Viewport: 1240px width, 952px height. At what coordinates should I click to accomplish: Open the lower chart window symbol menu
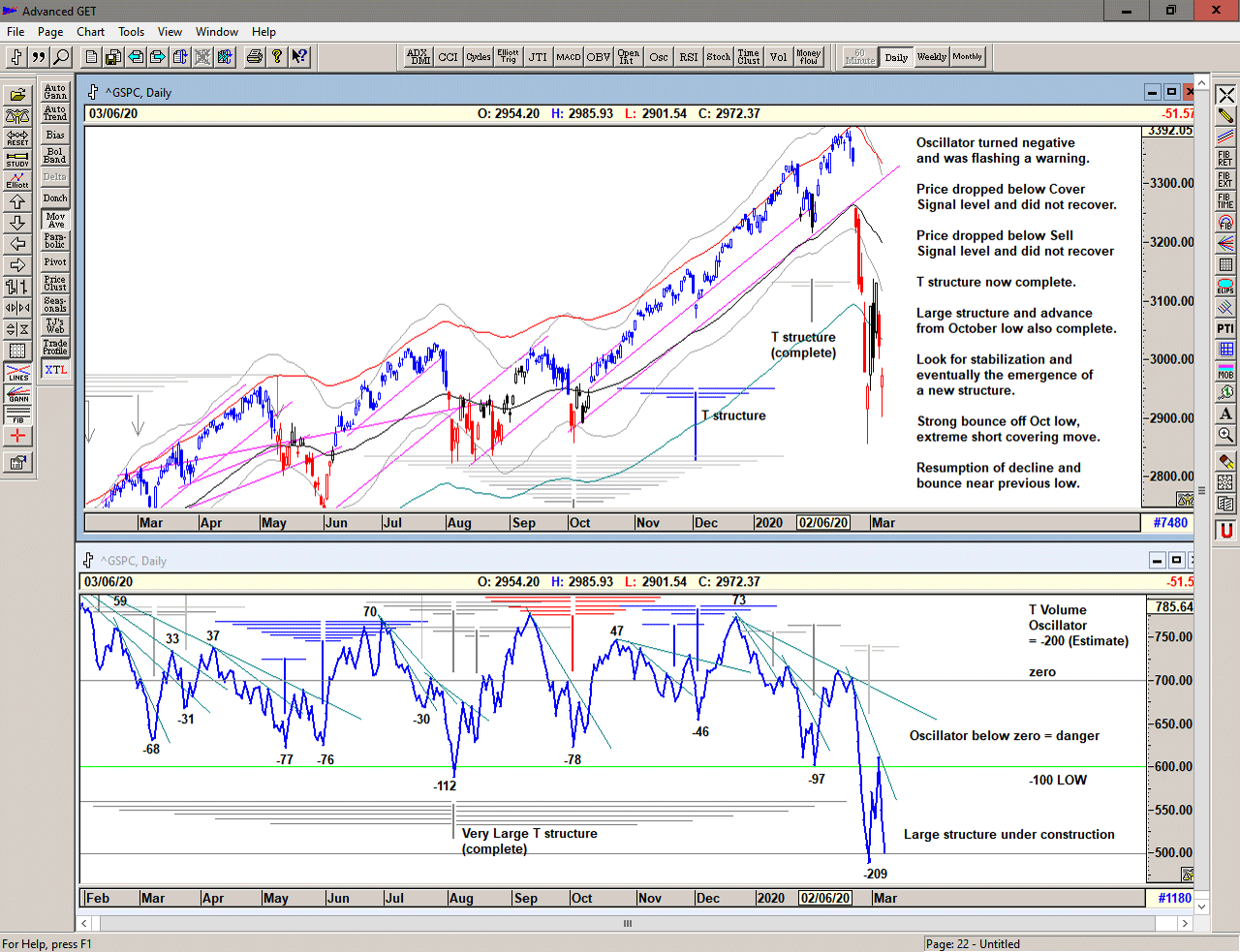[88, 560]
